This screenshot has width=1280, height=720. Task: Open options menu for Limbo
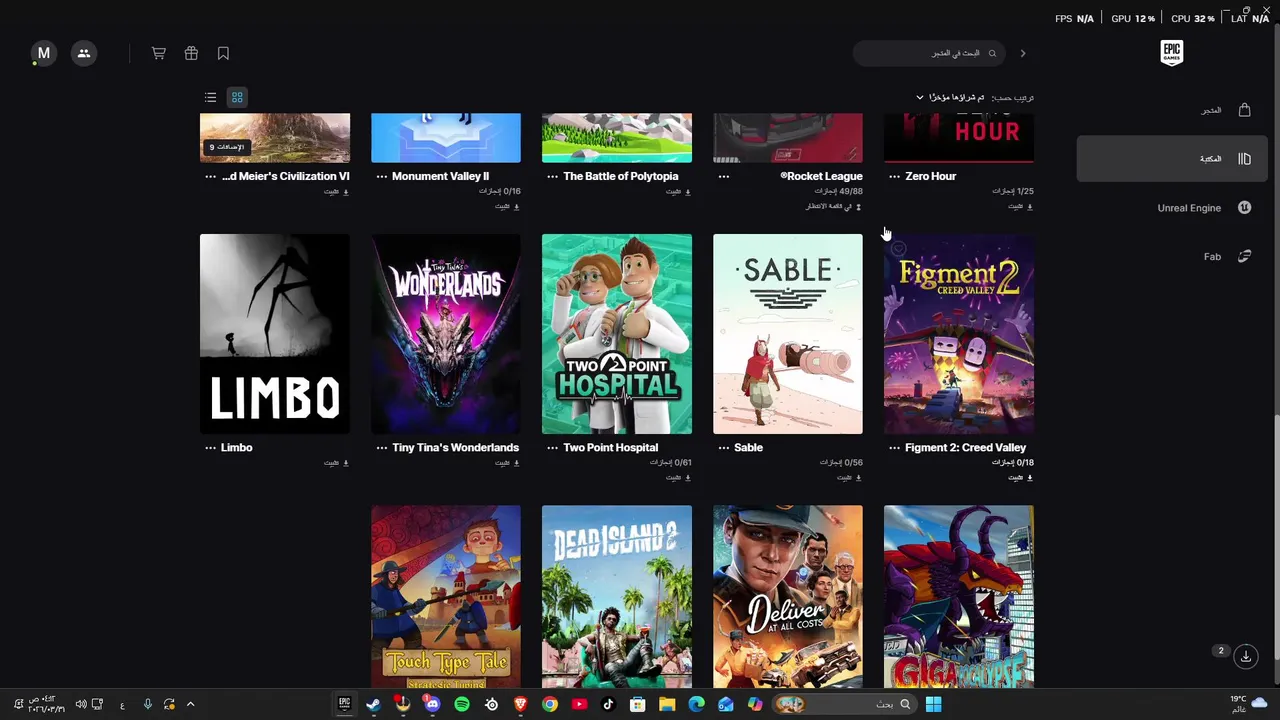tap(210, 448)
